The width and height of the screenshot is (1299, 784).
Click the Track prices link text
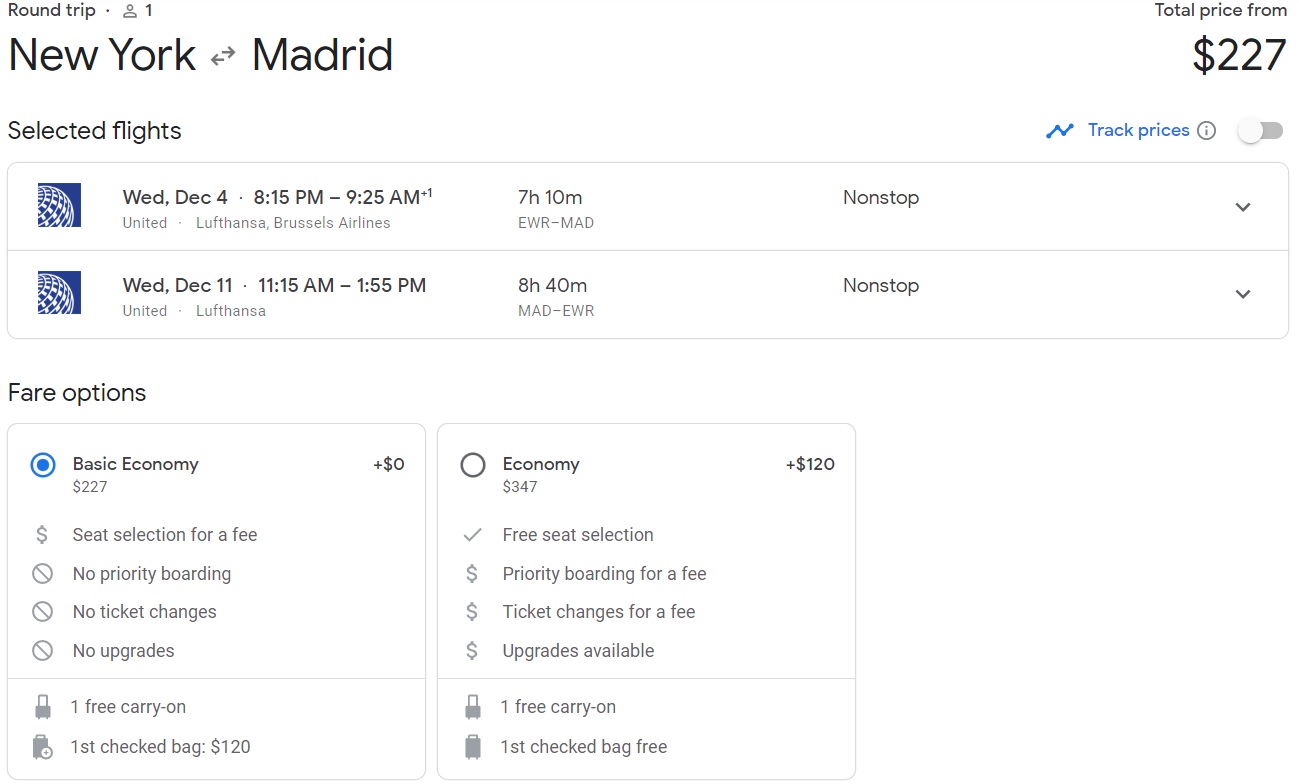(1138, 130)
